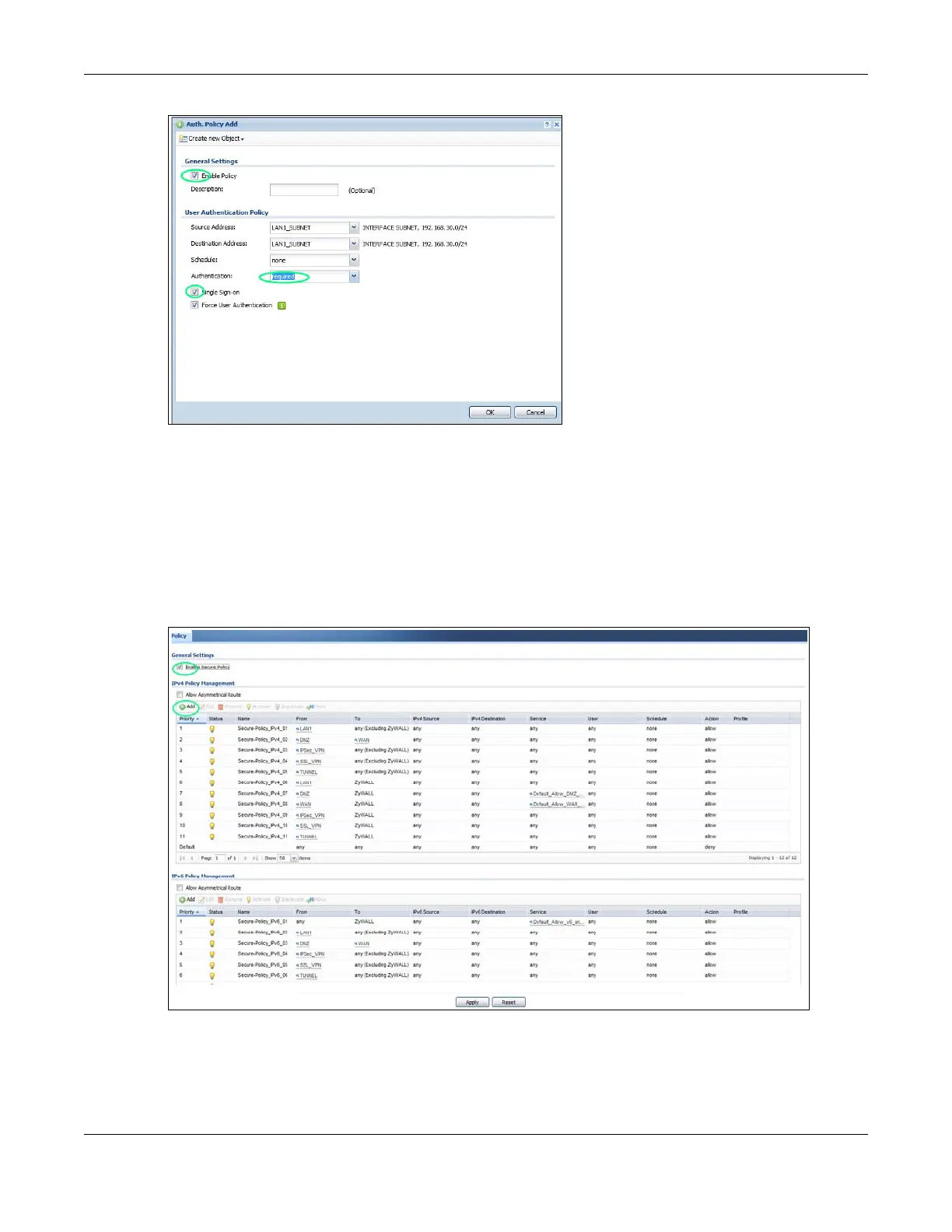Select the Secure-Policy_IPv4_06 row name
This screenshot has width=952, height=1232.
pyautogui.click(x=262, y=782)
